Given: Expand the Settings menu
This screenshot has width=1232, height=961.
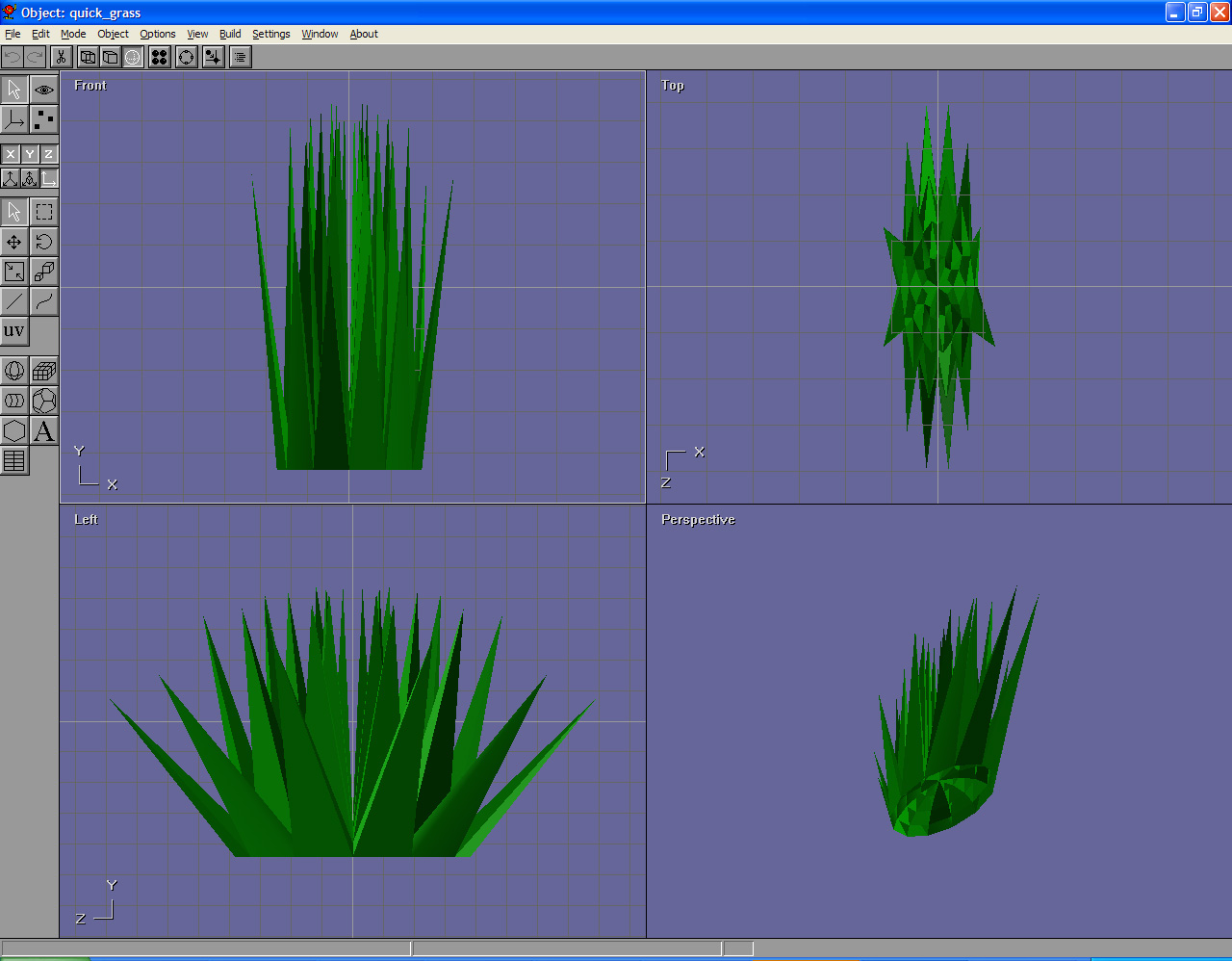Looking at the screenshot, I should [270, 34].
